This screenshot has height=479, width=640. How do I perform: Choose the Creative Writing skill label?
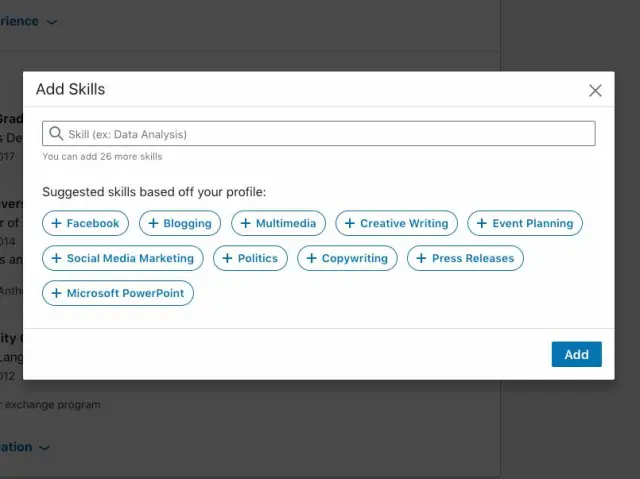[x=404, y=223]
